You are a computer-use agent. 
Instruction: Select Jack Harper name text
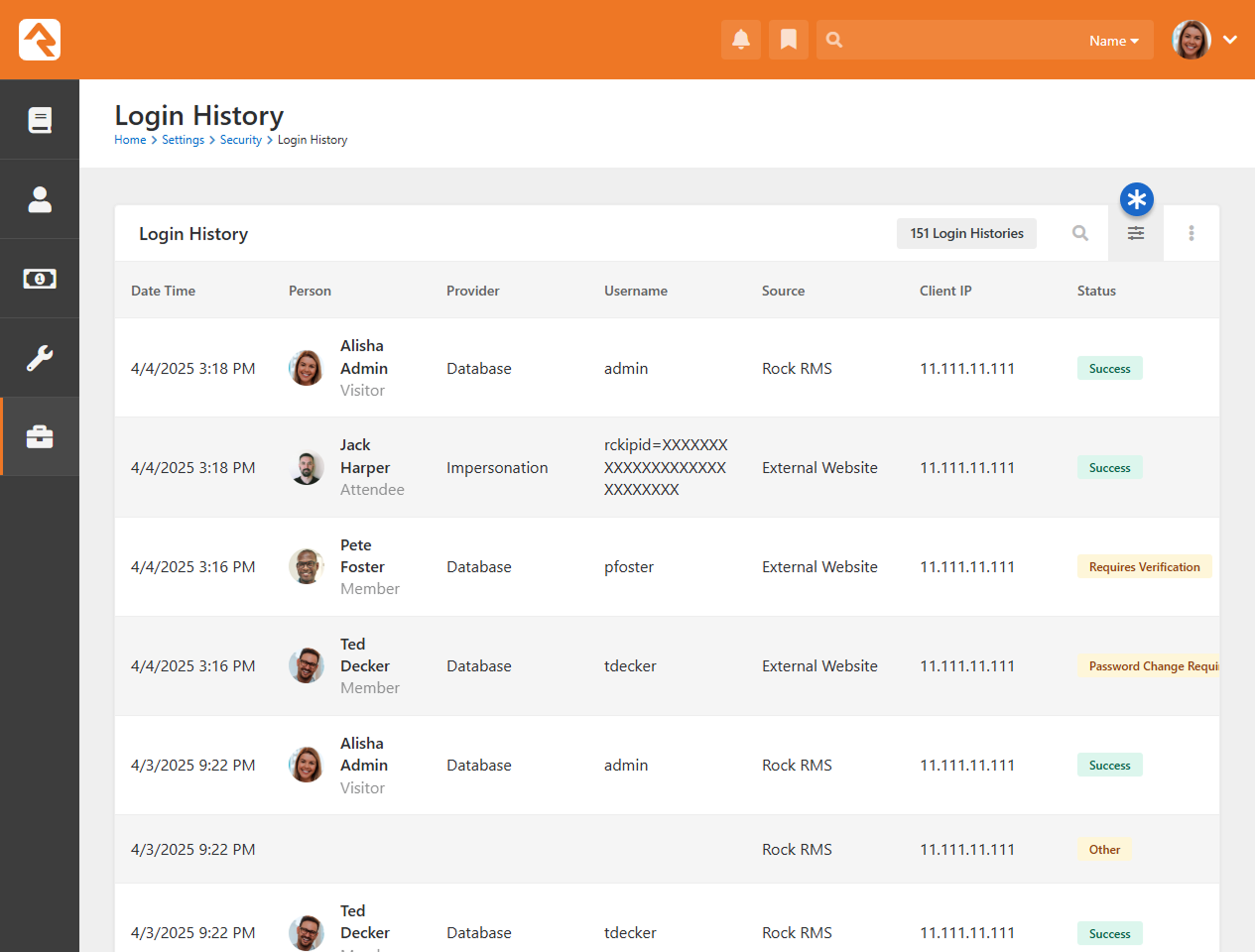(x=365, y=456)
